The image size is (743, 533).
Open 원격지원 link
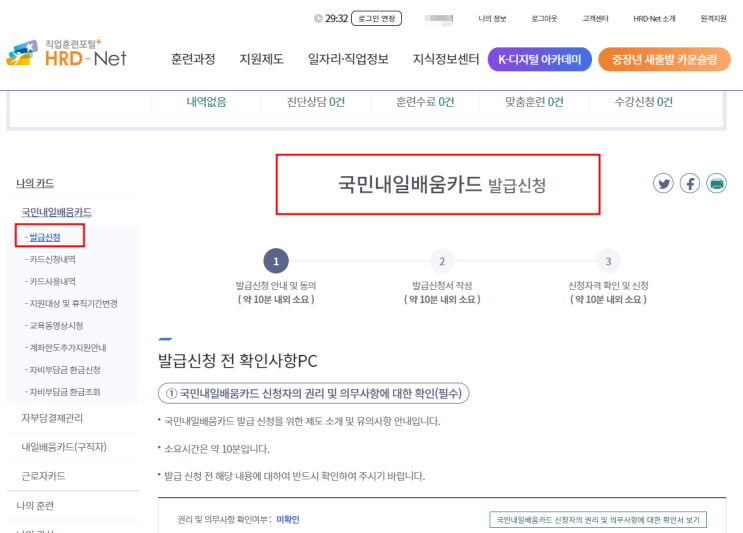tap(713, 18)
